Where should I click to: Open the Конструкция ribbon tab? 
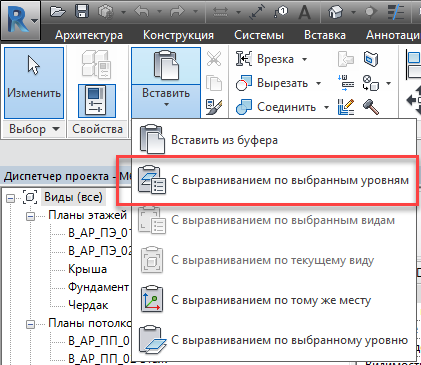[178, 35]
